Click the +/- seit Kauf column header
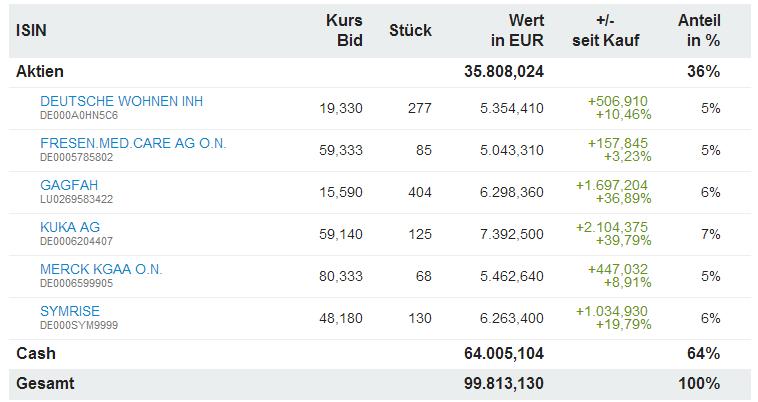 point(605,30)
